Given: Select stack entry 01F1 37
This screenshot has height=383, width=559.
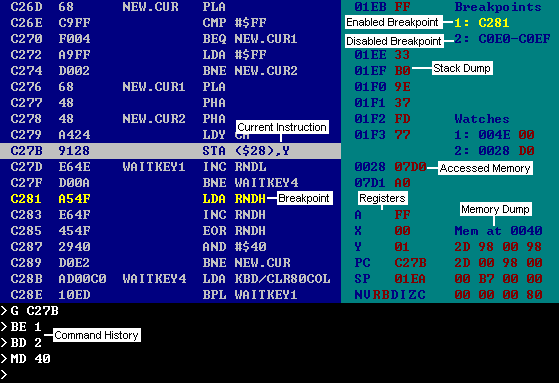Looking at the screenshot, I should [382, 103].
